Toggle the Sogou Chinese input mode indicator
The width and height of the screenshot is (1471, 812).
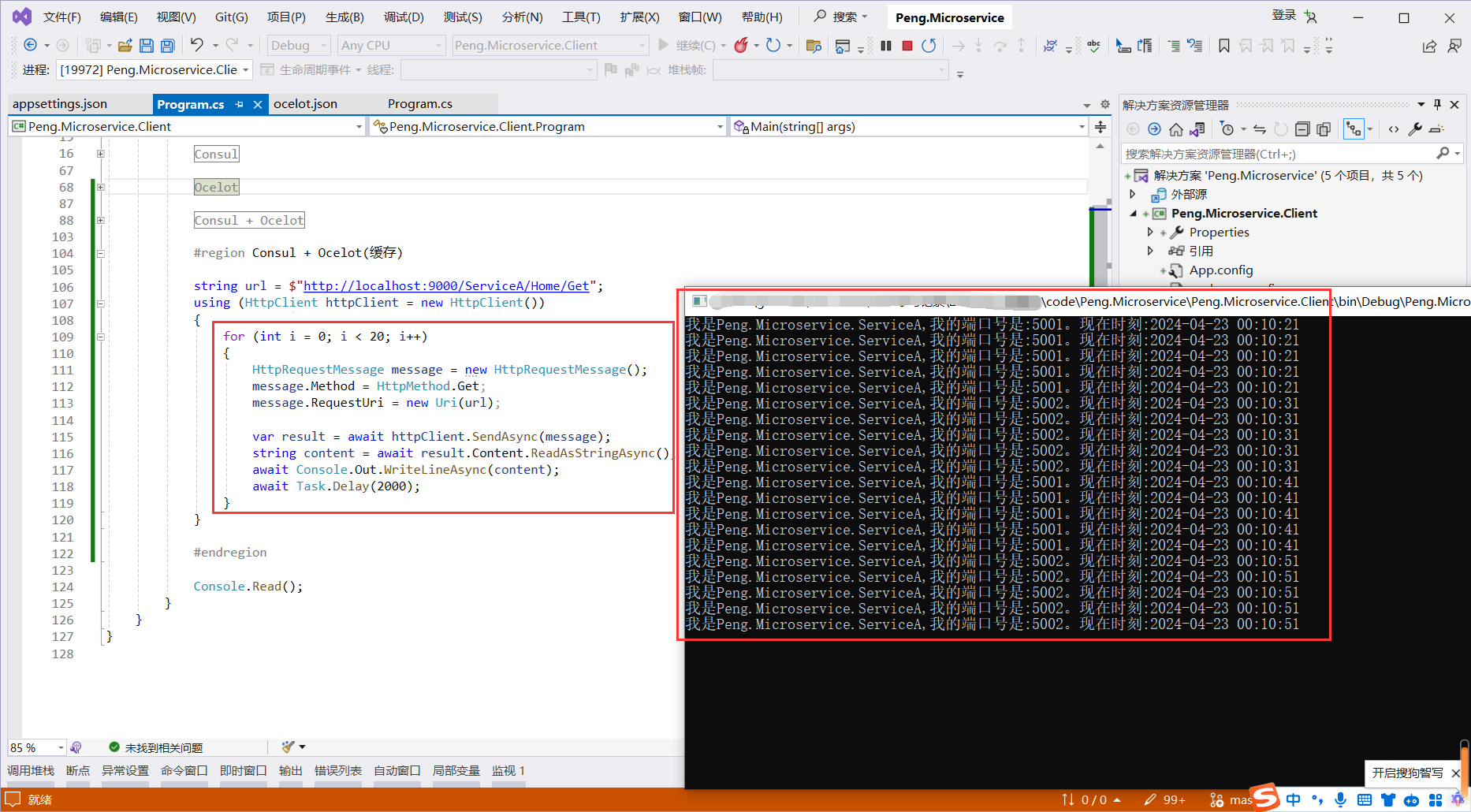point(1294,799)
